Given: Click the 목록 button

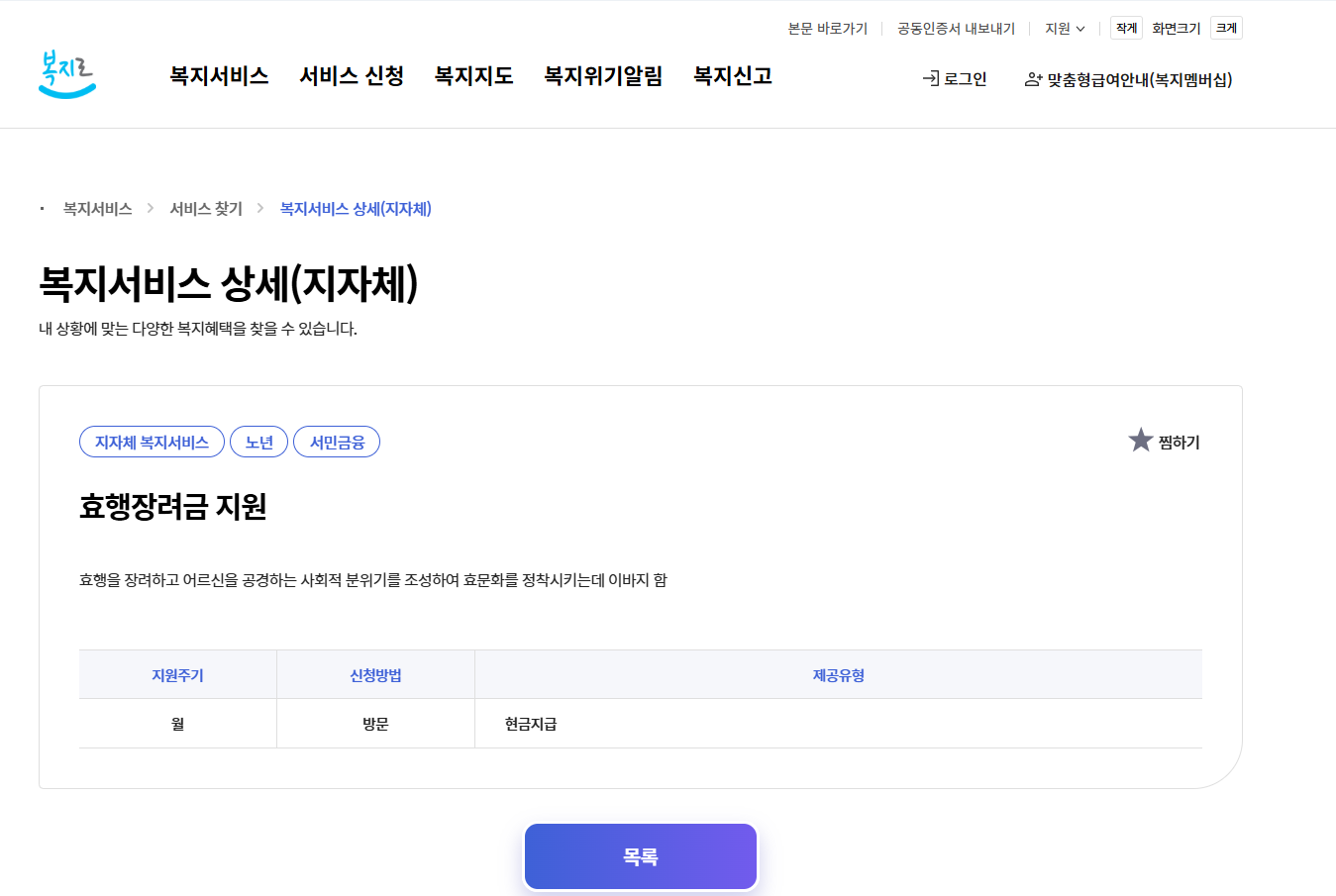Looking at the screenshot, I should (x=641, y=856).
